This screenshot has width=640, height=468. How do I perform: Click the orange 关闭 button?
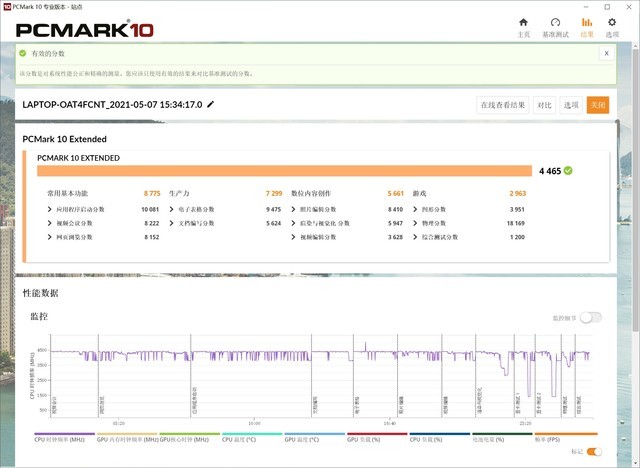598,105
